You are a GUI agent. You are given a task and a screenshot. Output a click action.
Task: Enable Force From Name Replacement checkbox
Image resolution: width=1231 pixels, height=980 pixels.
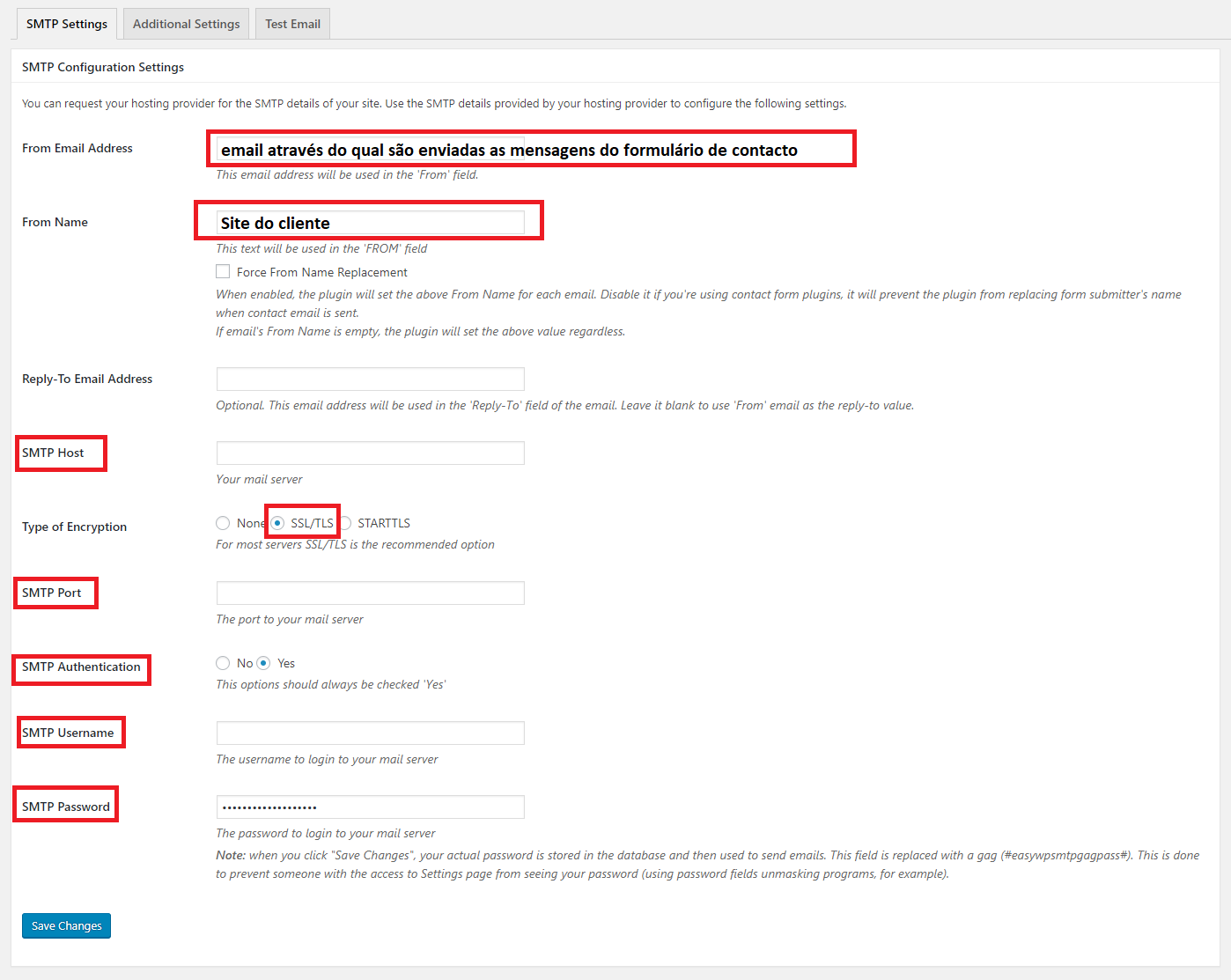click(224, 272)
